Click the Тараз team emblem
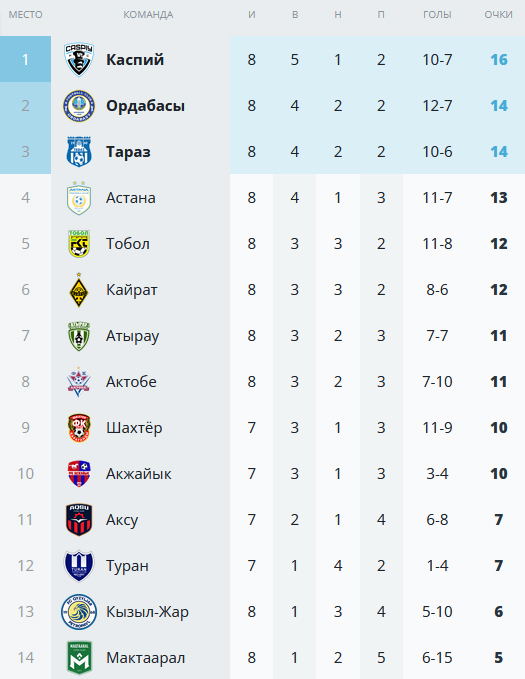This screenshot has height=679, width=525. [79, 152]
